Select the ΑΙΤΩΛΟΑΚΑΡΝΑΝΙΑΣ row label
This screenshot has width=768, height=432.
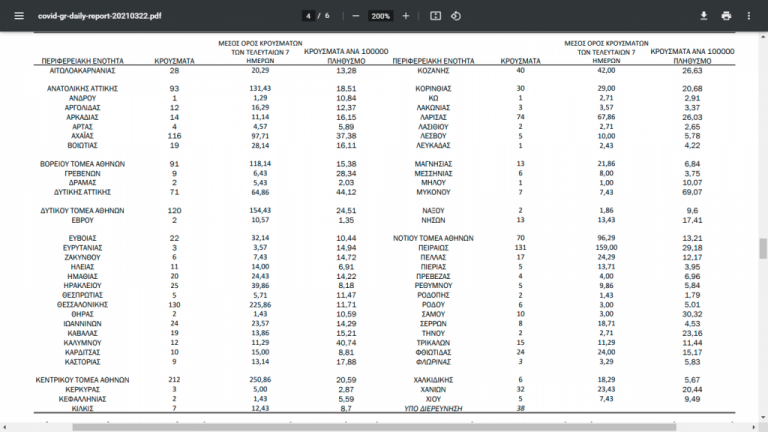[x=82, y=71]
